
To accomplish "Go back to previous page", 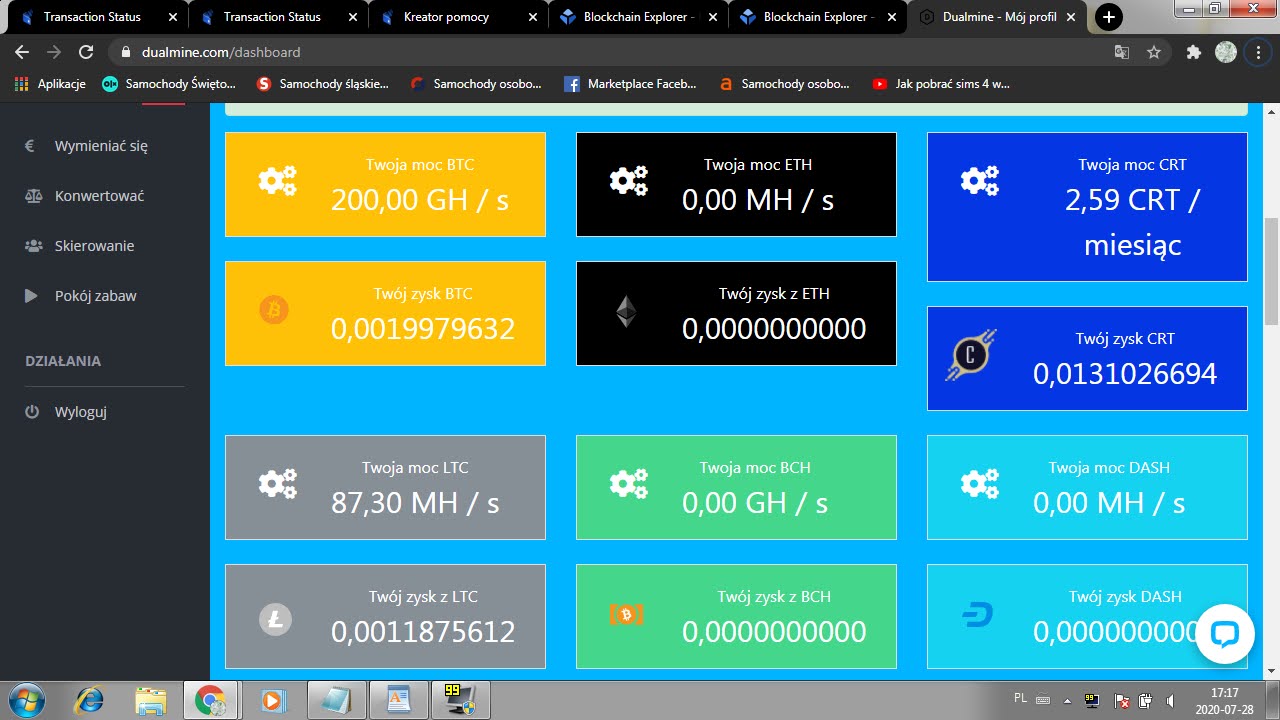I will (x=22, y=52).
